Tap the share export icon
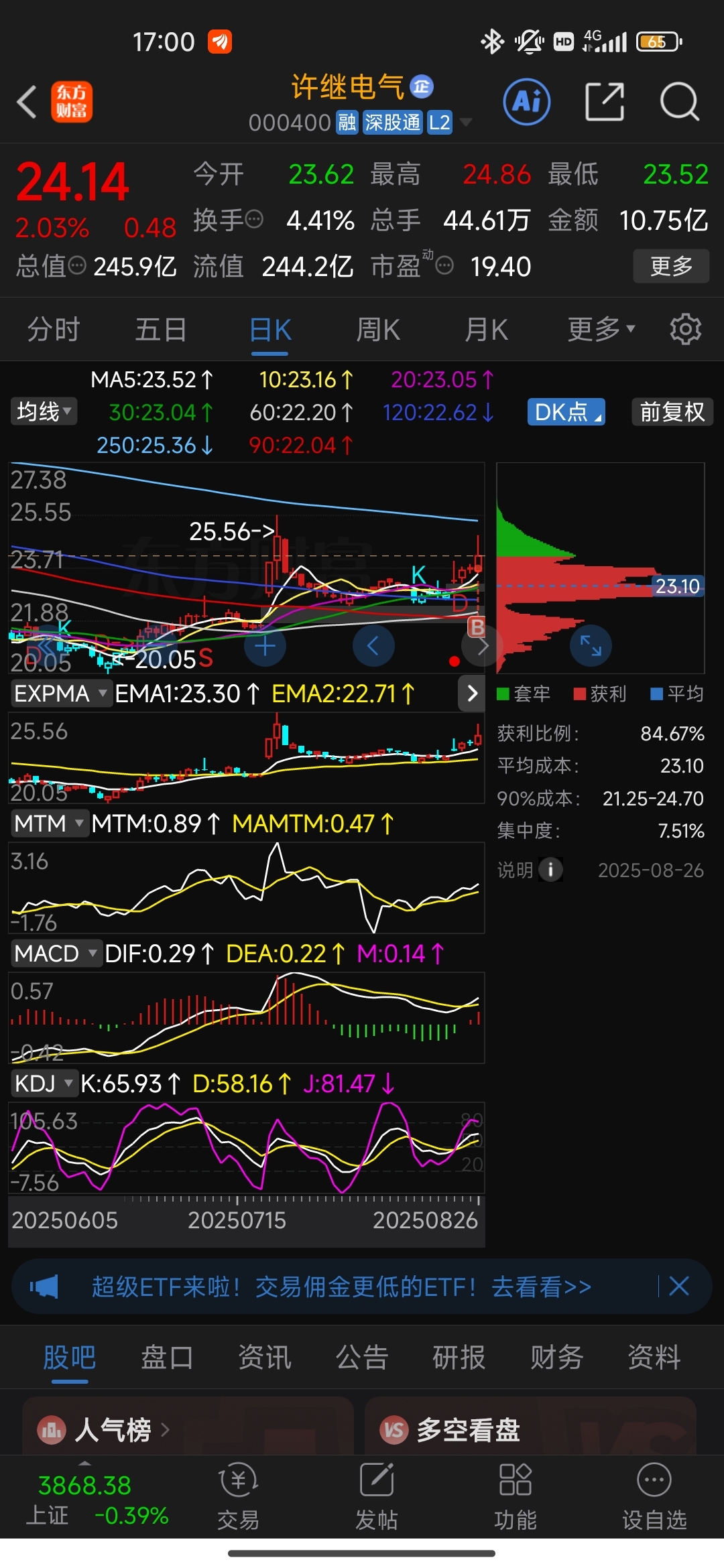 point(605,102)
